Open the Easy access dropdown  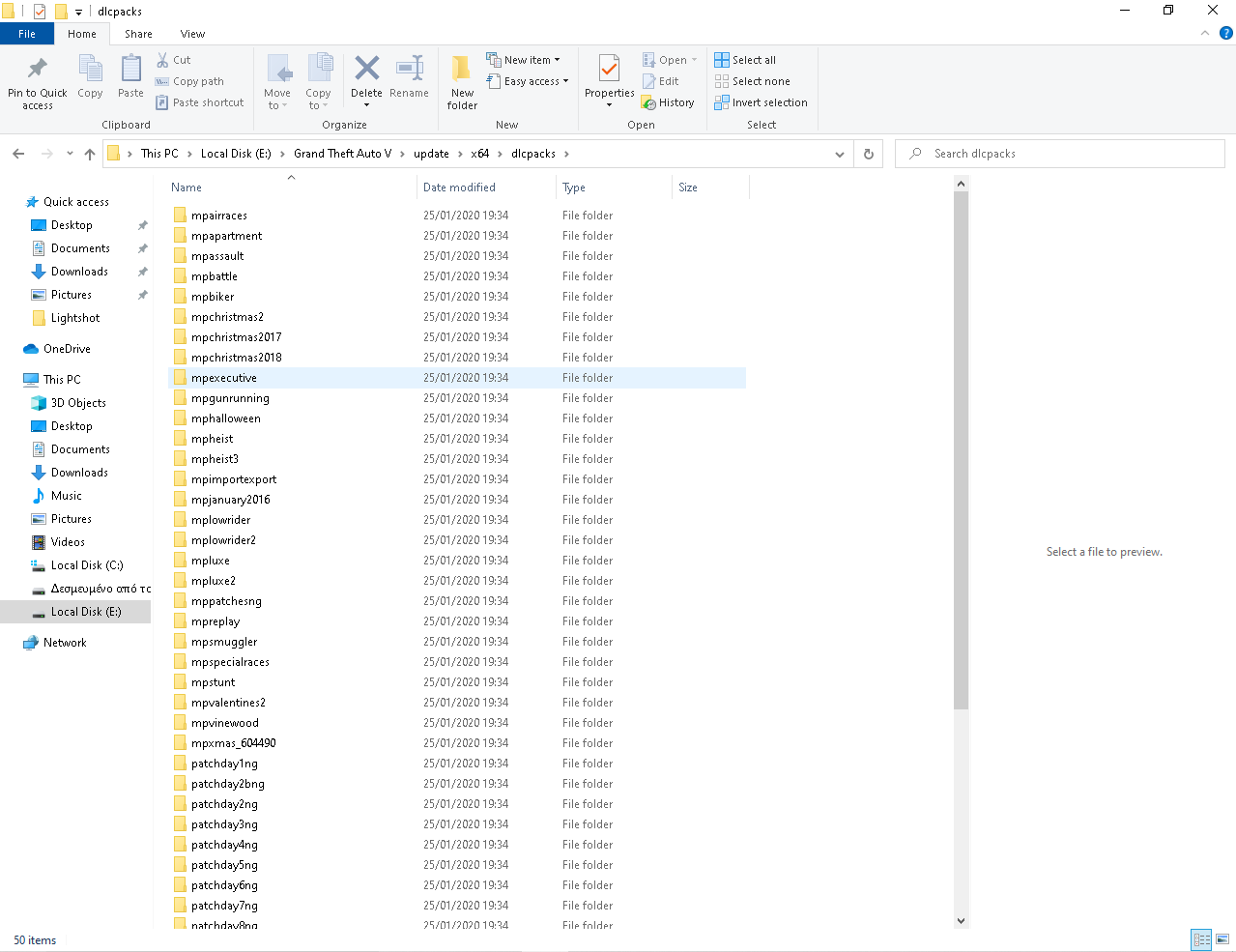[x=528, y=81]
